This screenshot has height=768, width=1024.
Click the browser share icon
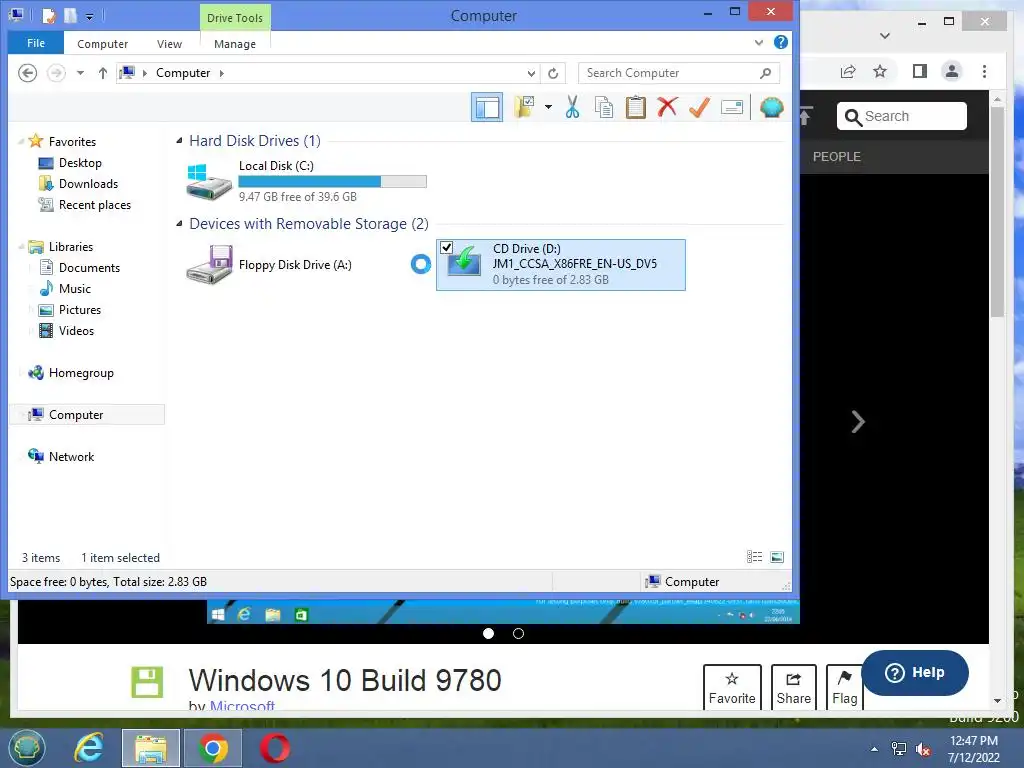(848, 72)
